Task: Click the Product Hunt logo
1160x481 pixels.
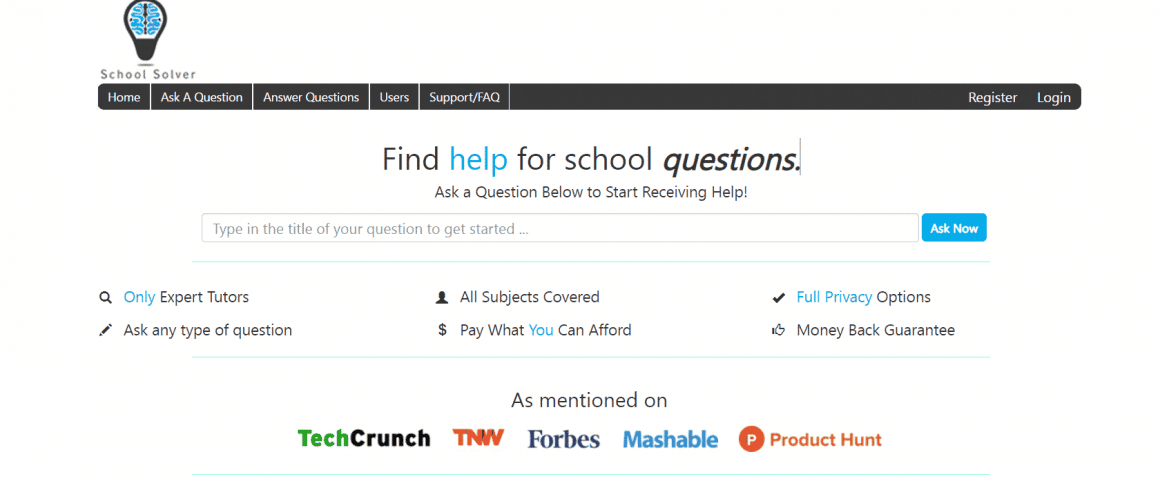Action: (810, 439)
